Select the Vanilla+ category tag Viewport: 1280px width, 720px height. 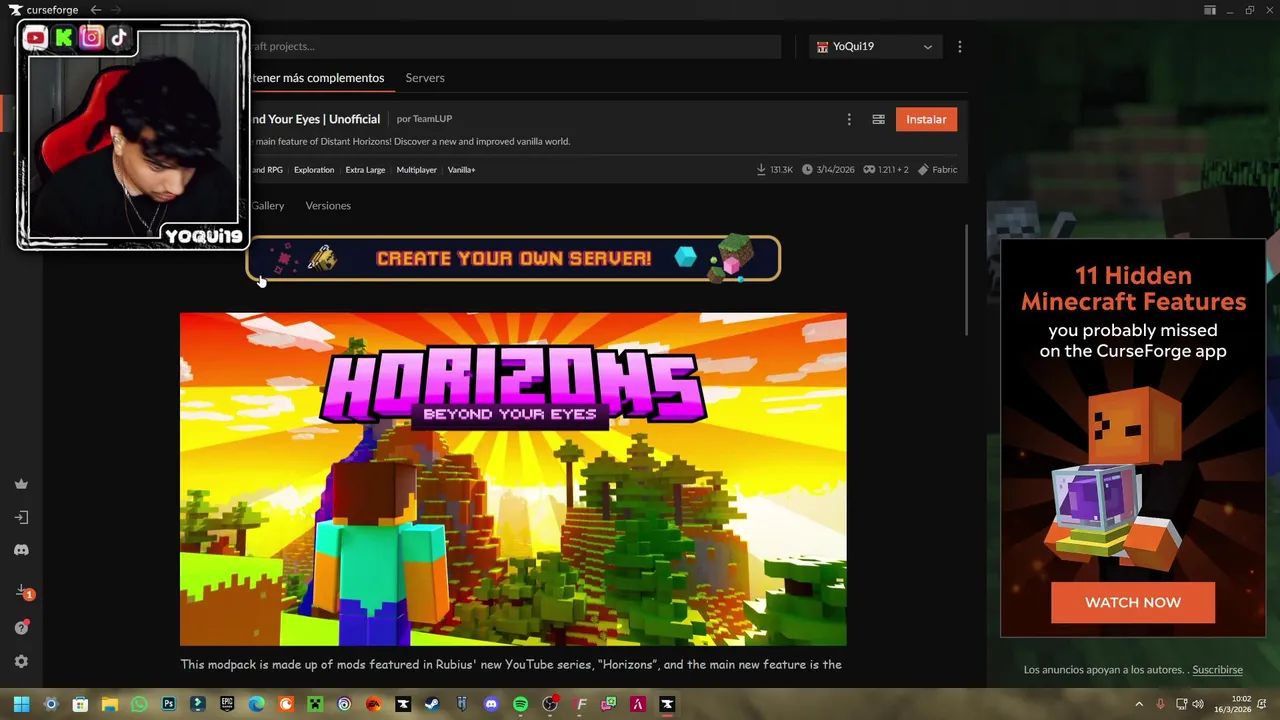click(461, 170)
